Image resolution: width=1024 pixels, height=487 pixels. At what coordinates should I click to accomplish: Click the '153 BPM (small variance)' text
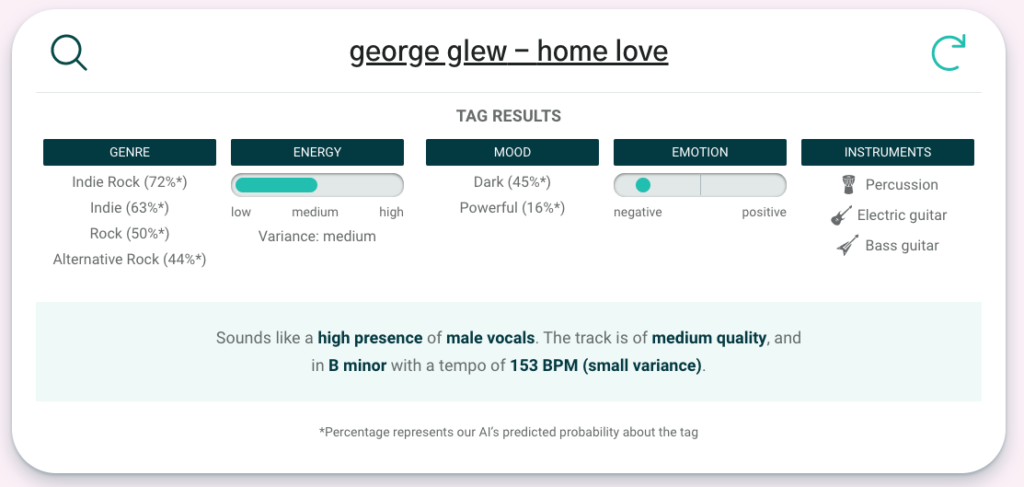click(x=606, y=365)
